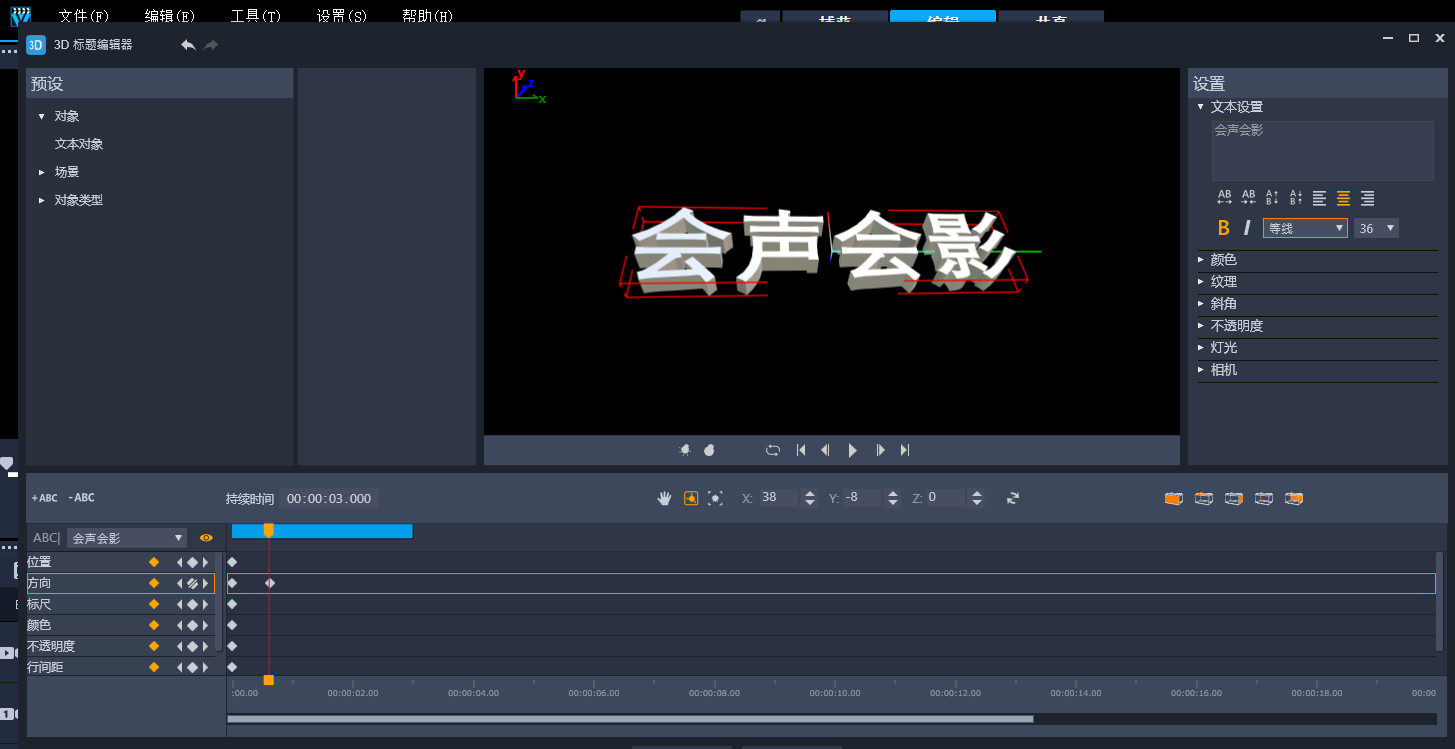Increase line spacing with the AB up-down icon

(x=1272, y=198)
